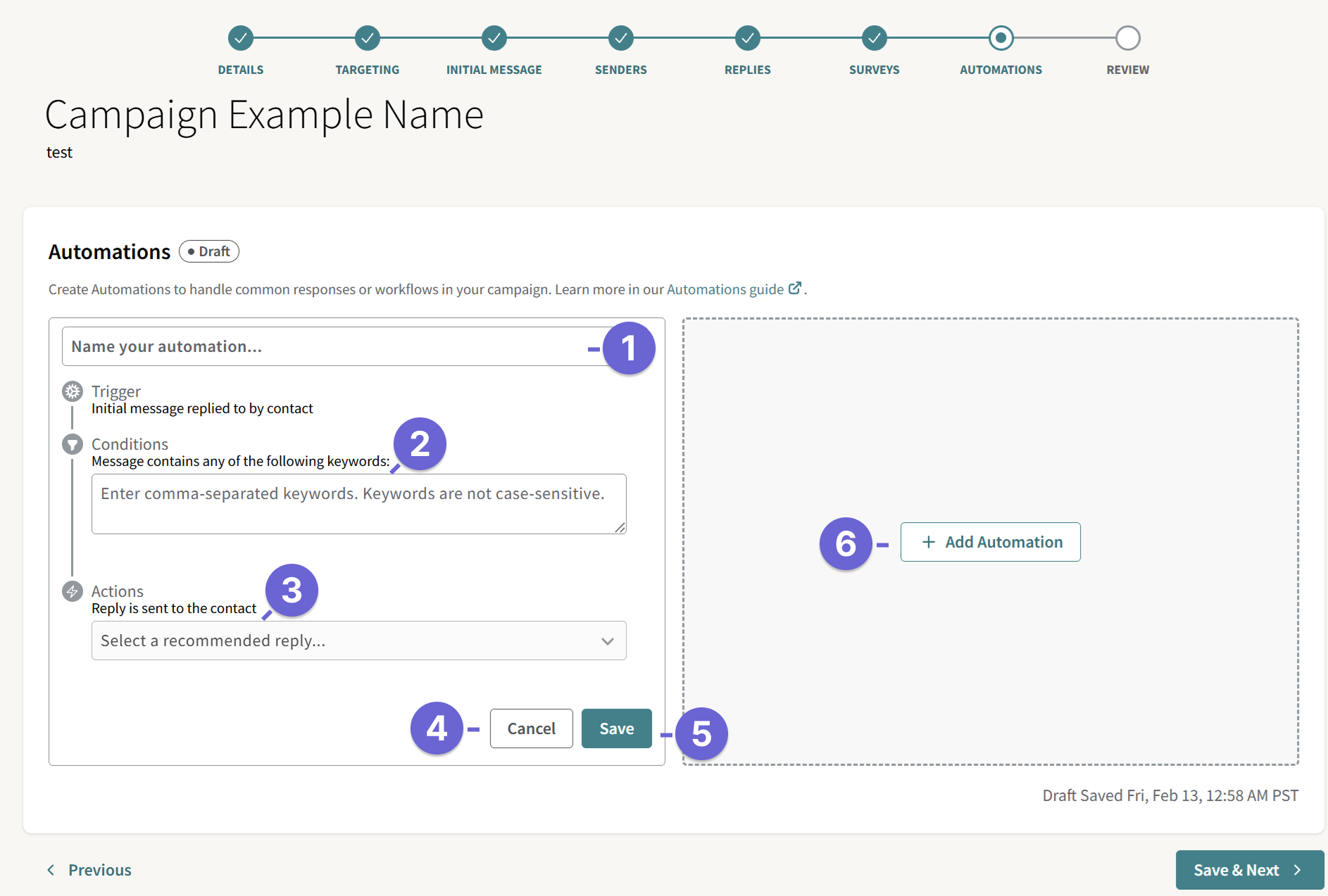This screenshot has height=896, width=1328.
Task: Click the Conditions filter icon
Action: 73,444
